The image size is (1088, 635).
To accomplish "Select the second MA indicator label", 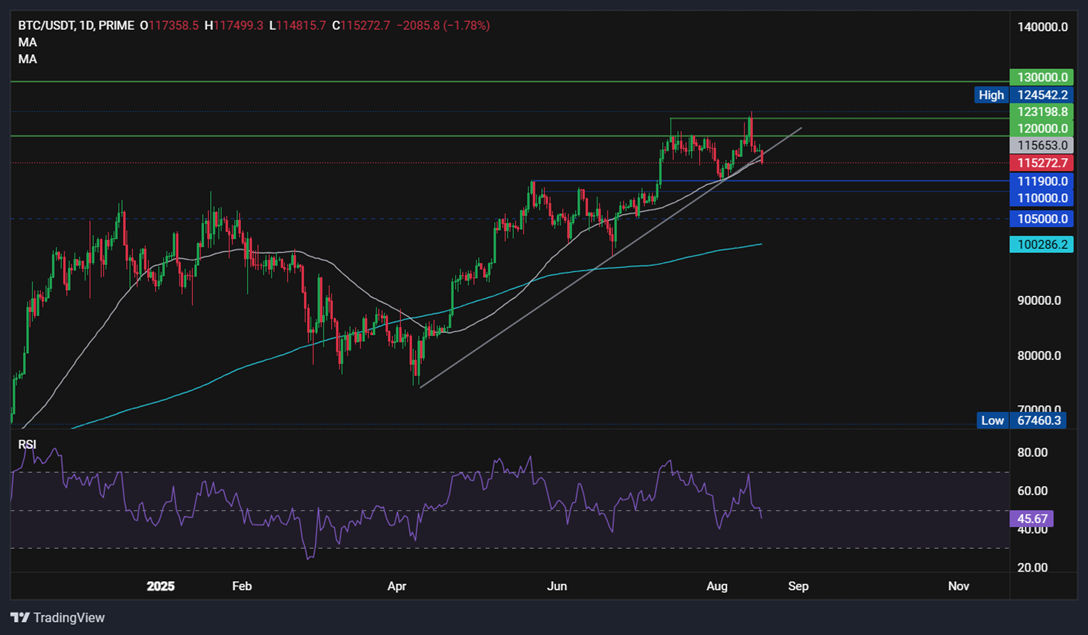I will (x=27, y=58).
